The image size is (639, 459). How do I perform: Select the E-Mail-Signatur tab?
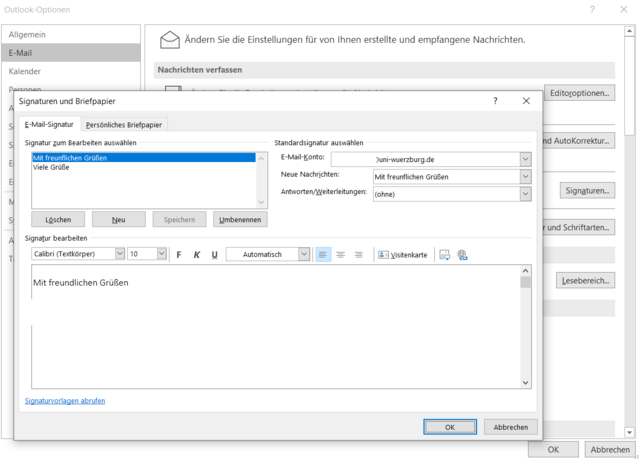[49, 125]
